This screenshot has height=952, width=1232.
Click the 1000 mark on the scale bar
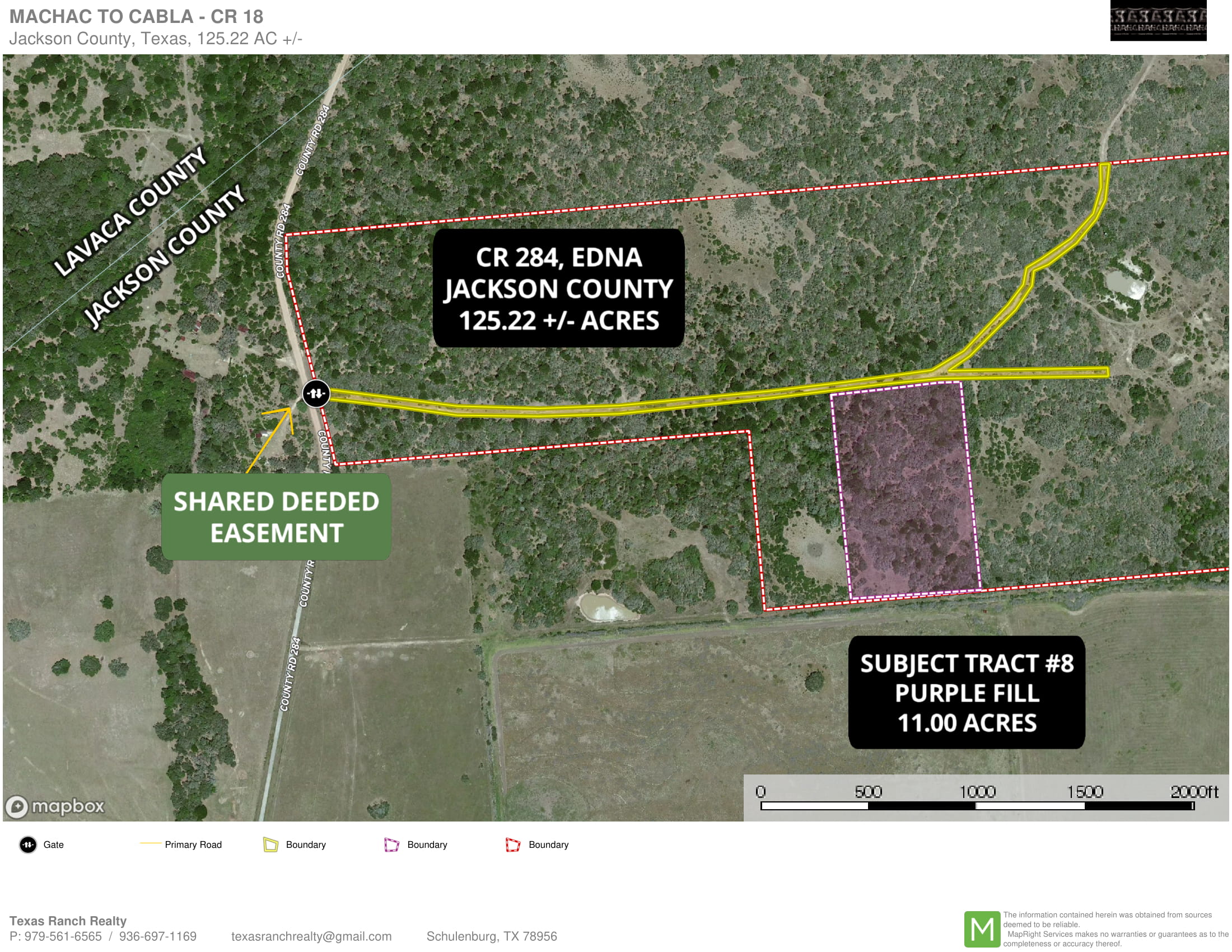[x=977, y=792]
